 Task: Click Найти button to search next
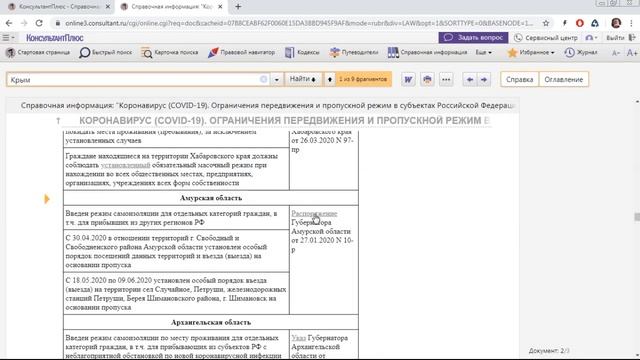click(x=303, y=79)
